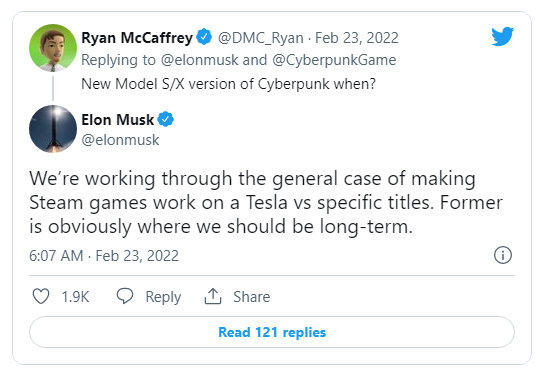
Task: Click the 1.9K likes count
Action: [x=75, y=297]
